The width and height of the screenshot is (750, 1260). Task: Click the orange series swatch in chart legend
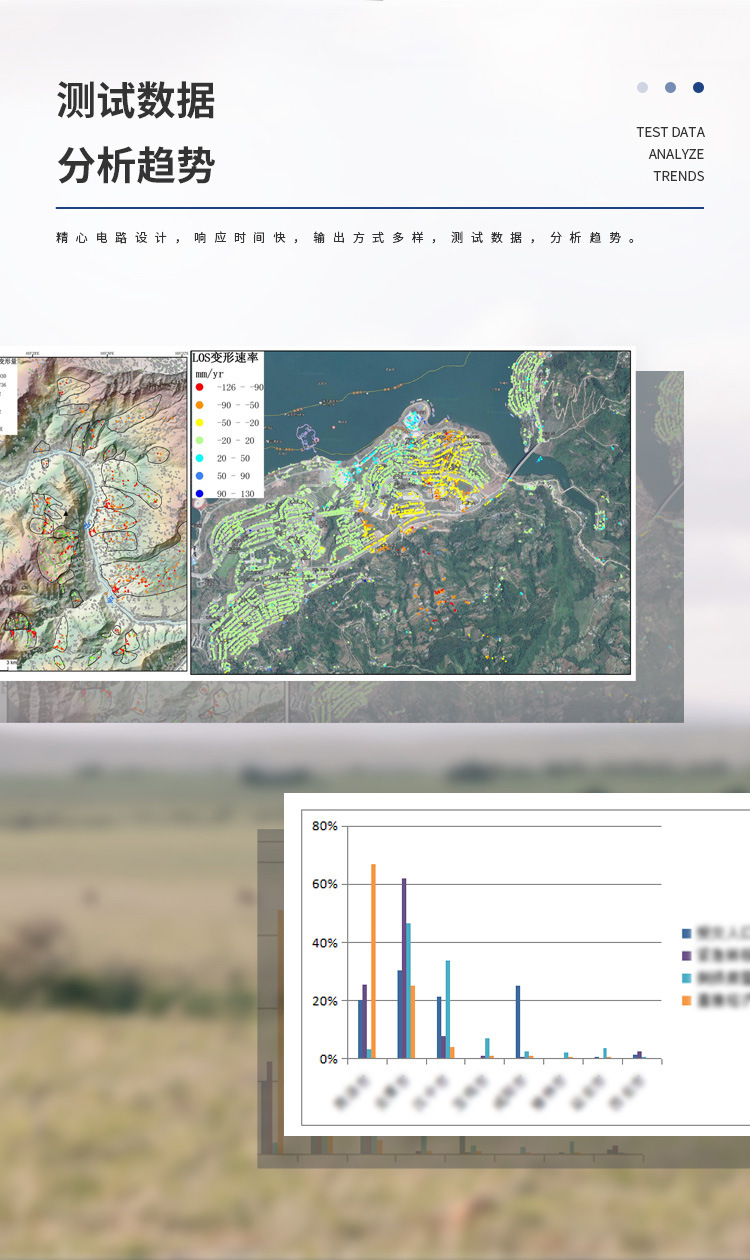(687, 1001)
